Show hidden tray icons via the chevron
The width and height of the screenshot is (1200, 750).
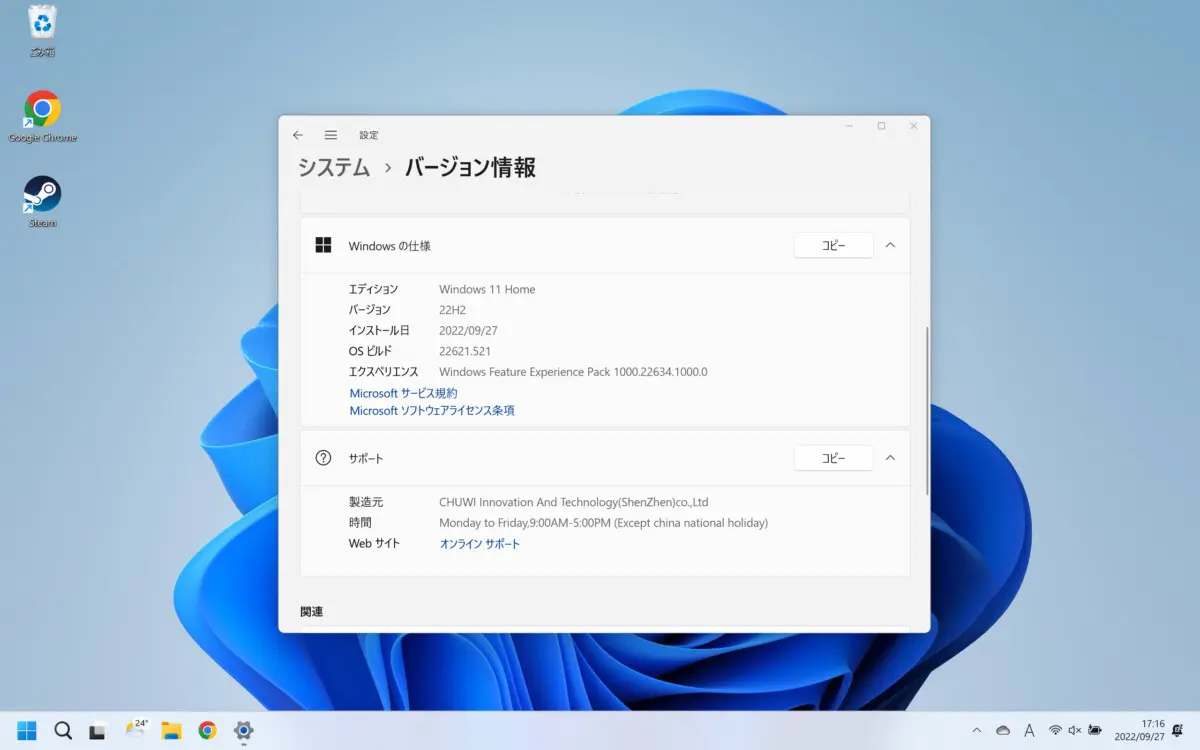coord(977,731)
